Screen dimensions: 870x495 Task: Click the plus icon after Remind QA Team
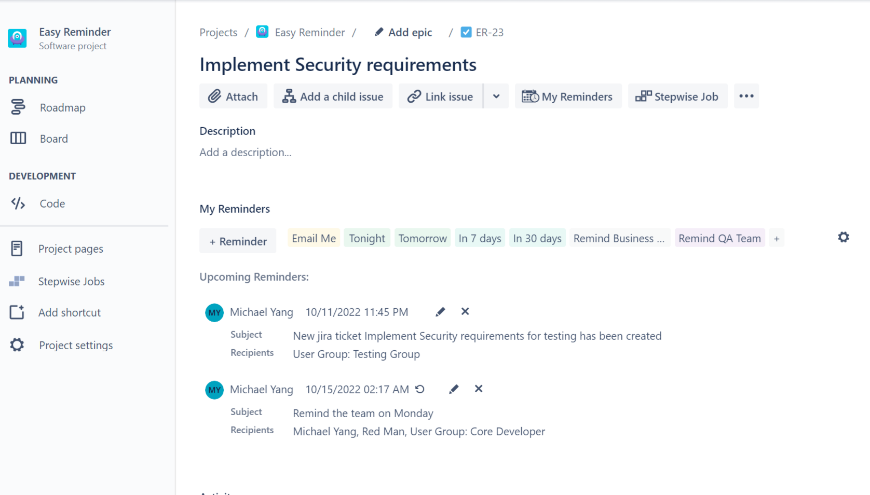pos(776,239)
